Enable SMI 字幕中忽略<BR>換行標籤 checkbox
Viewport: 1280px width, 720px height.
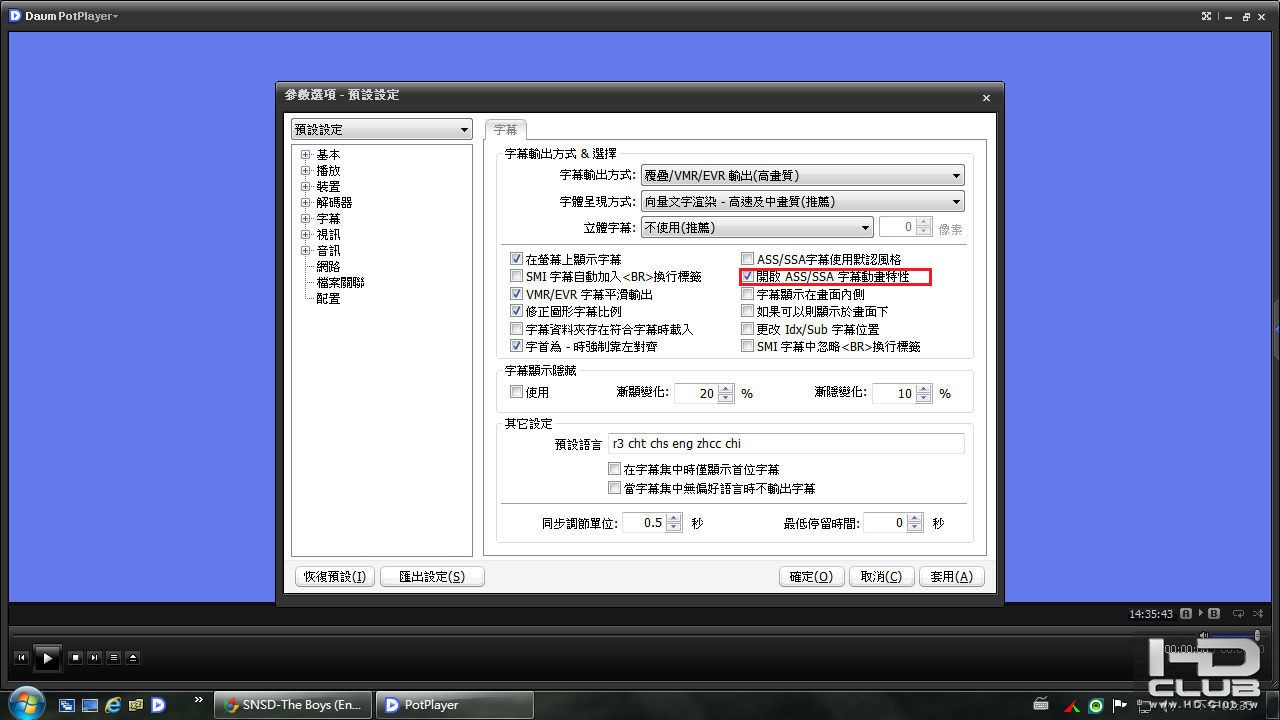747,346
